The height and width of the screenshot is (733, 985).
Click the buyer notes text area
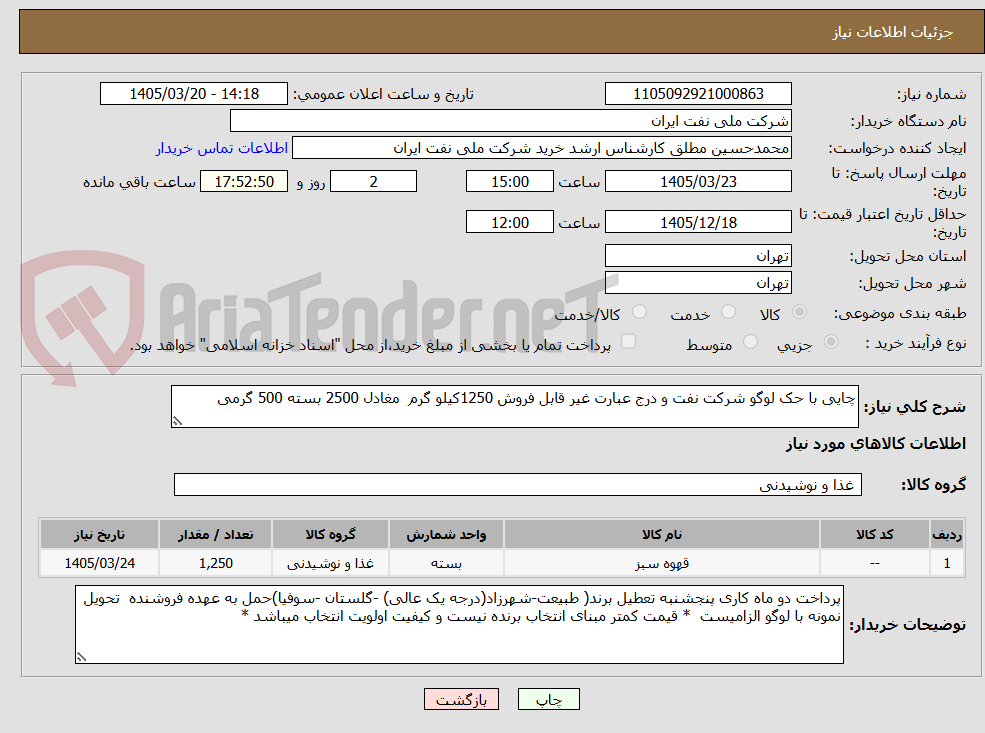(459, 624)
